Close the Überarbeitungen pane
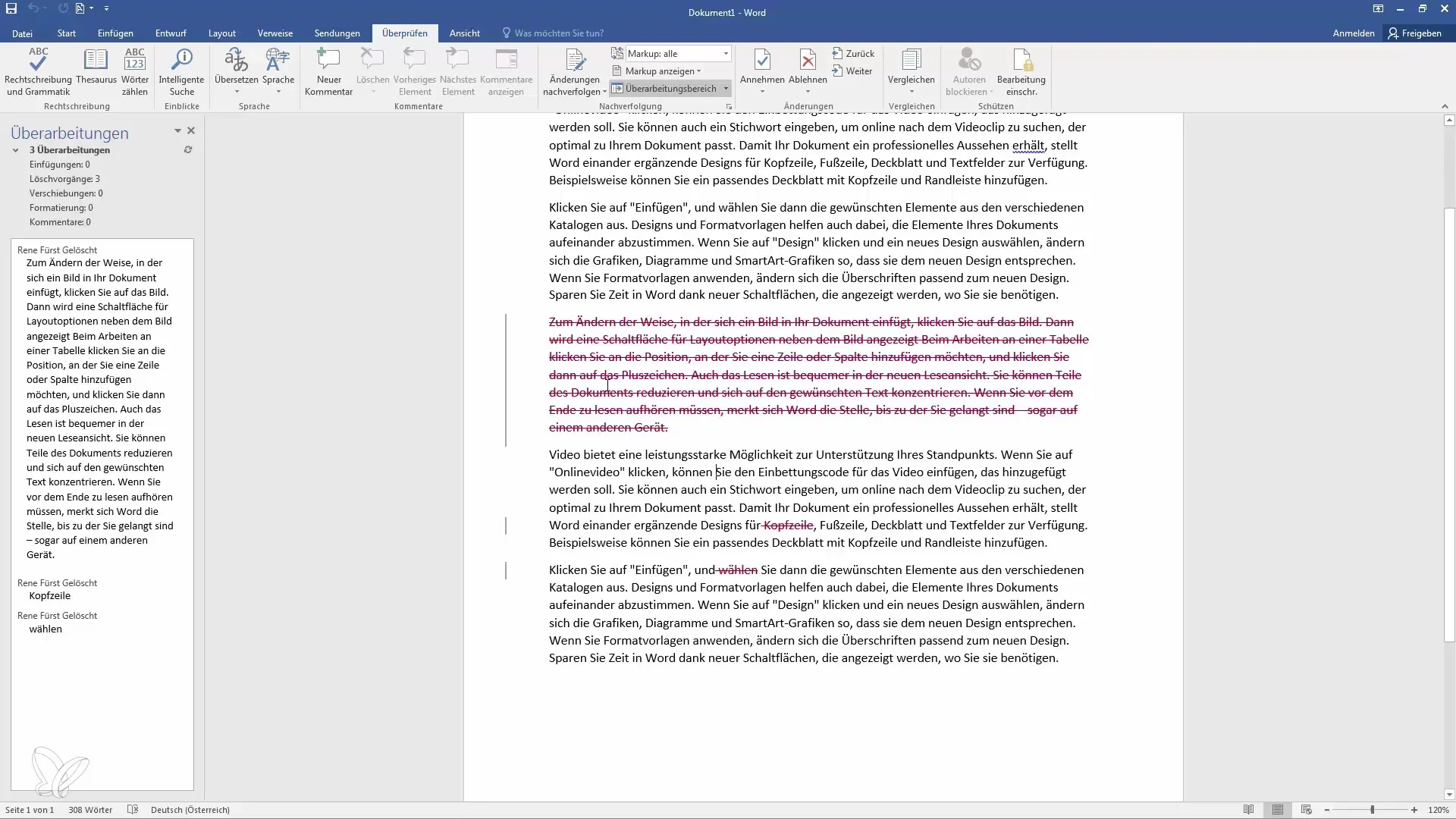This screenshot has height=819, width=1456. pyautogui.click(x=191, y=131)
